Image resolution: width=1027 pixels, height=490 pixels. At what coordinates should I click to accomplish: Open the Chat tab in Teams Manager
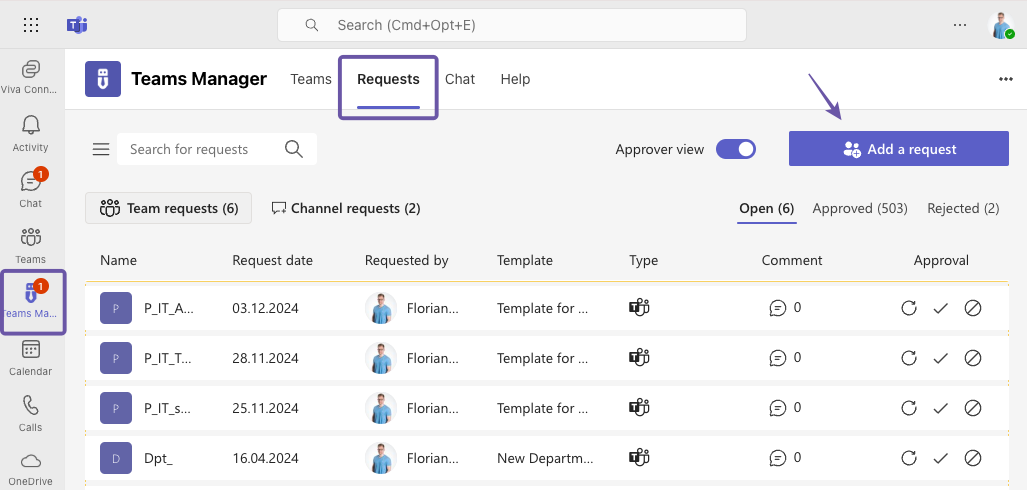460,79
